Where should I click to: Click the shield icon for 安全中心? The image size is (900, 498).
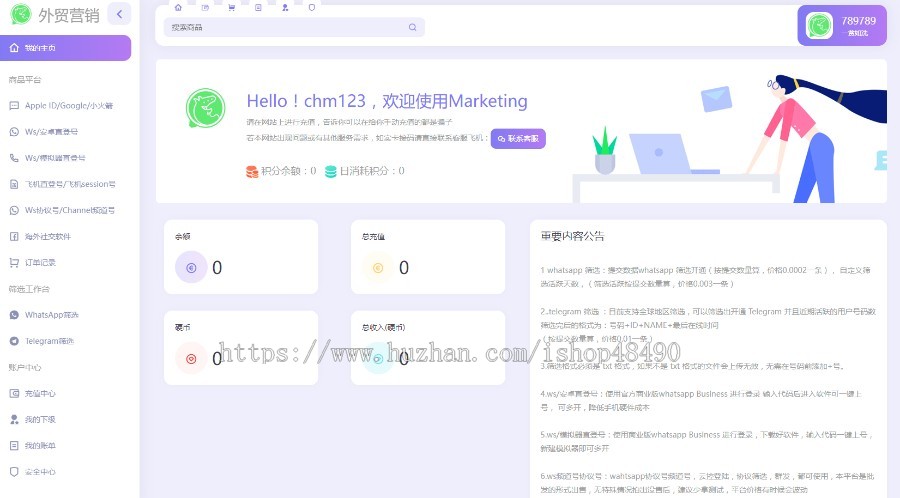pyautogui.click(x=14, y=472)
